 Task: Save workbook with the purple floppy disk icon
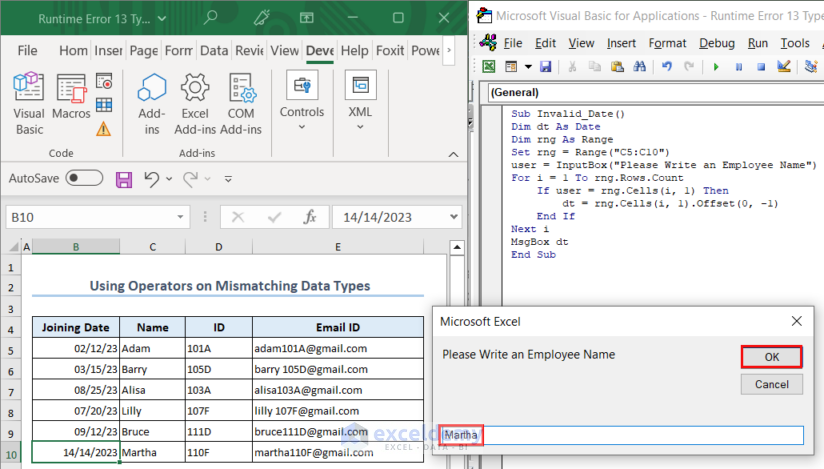(x=124, y=179)
